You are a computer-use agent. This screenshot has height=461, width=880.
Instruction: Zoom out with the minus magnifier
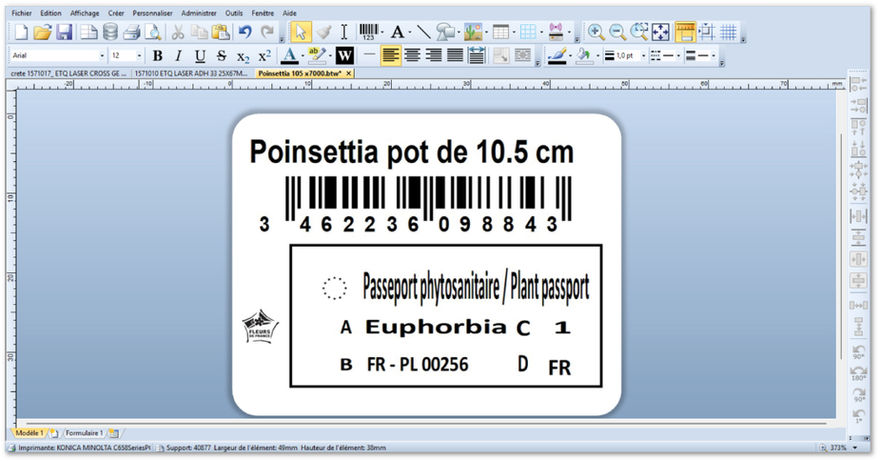click(x=617, y=32)
